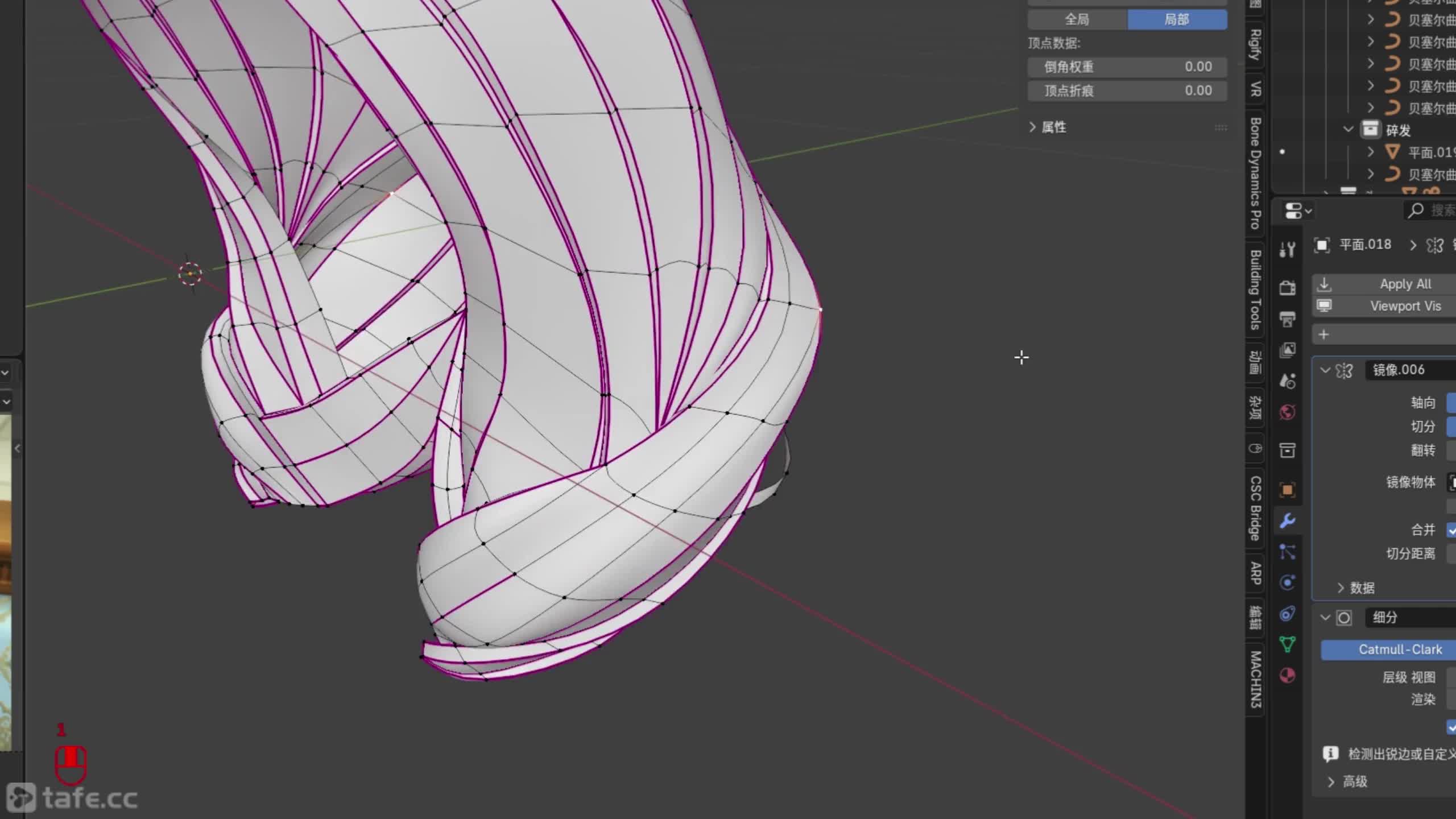The height and width of the screenshot is (819, 1456).
Task: Click the 倒角权重 value field
Action: tap(1127, 67)
